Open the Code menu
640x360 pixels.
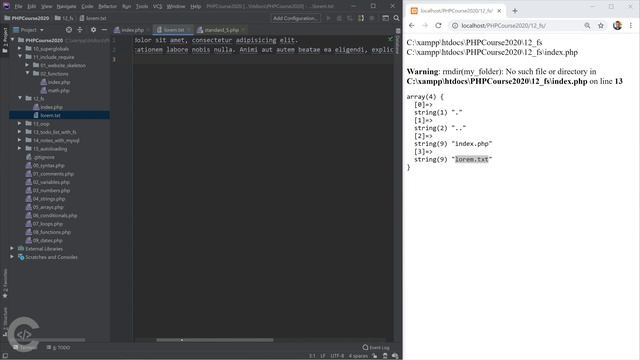[87, 7]
